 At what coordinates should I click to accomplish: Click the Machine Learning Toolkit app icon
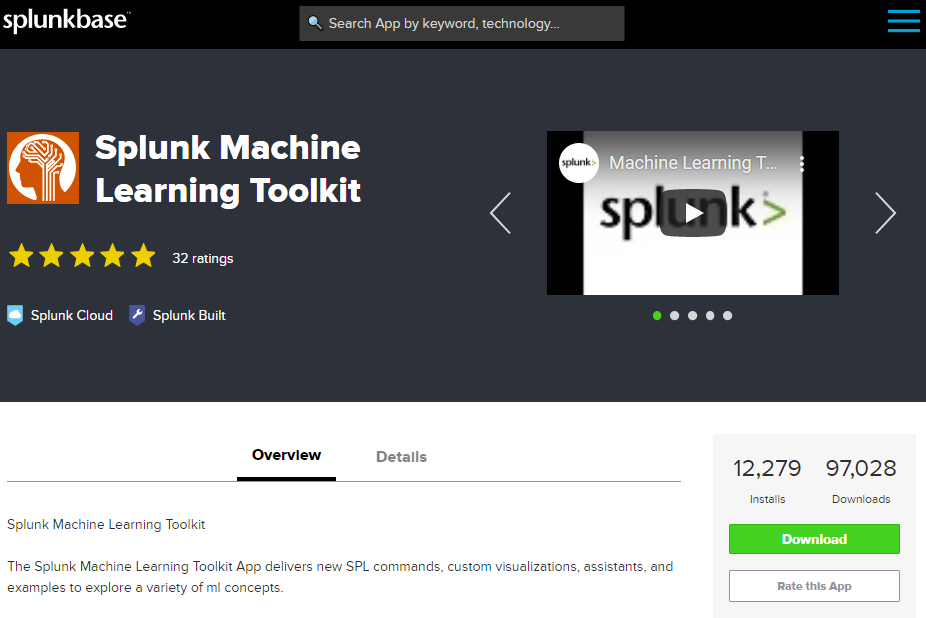[x=43, y=168]
